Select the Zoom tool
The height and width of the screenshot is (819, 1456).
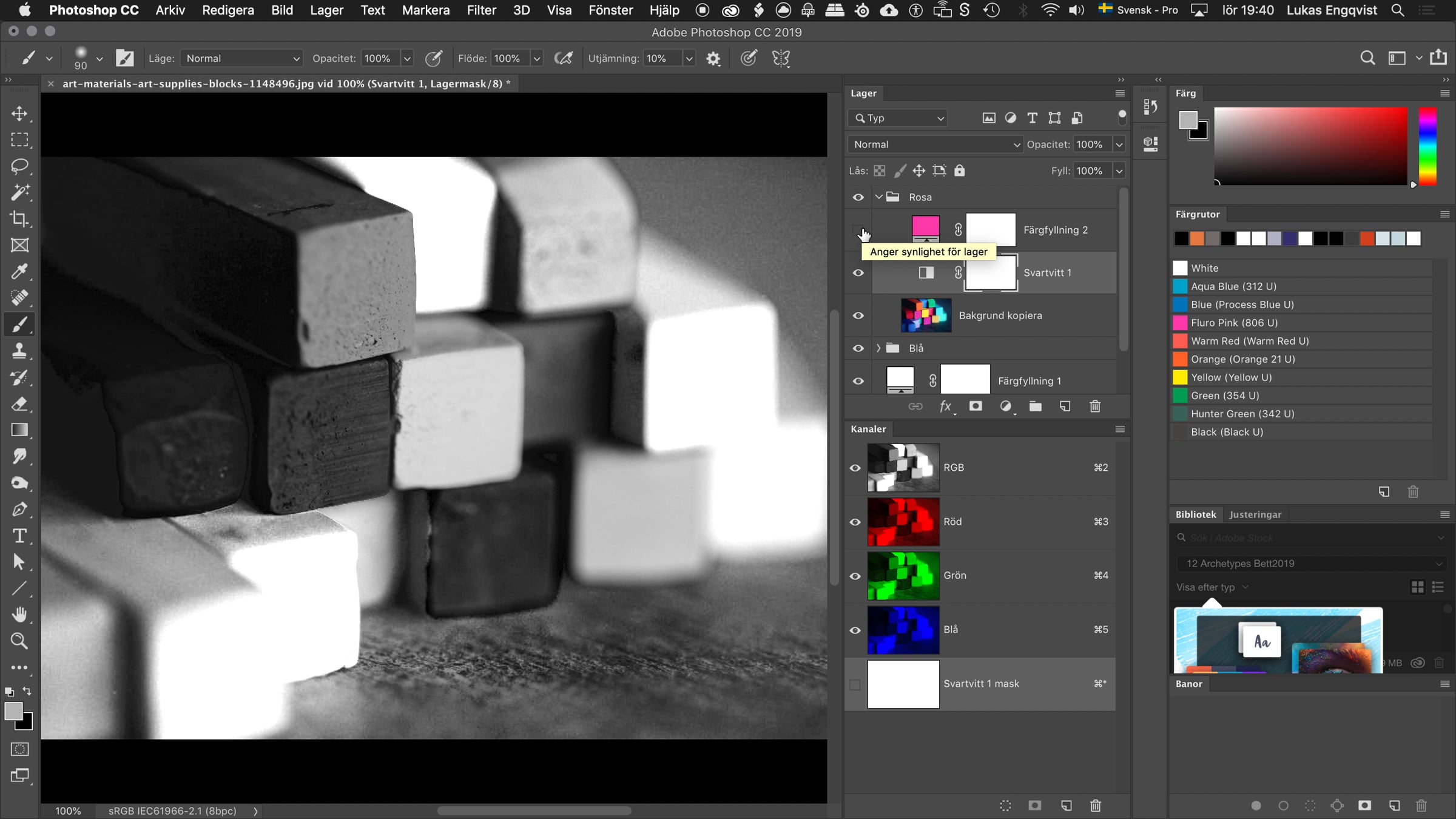[x=19, y=641]
